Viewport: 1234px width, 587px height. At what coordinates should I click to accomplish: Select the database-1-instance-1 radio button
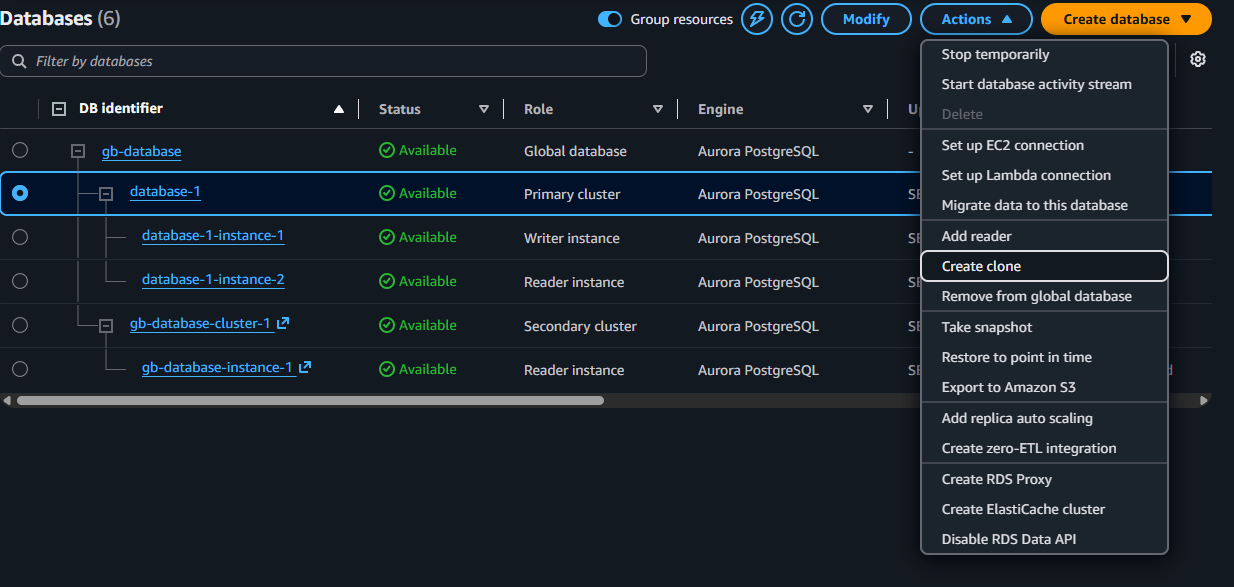[20, 237]
